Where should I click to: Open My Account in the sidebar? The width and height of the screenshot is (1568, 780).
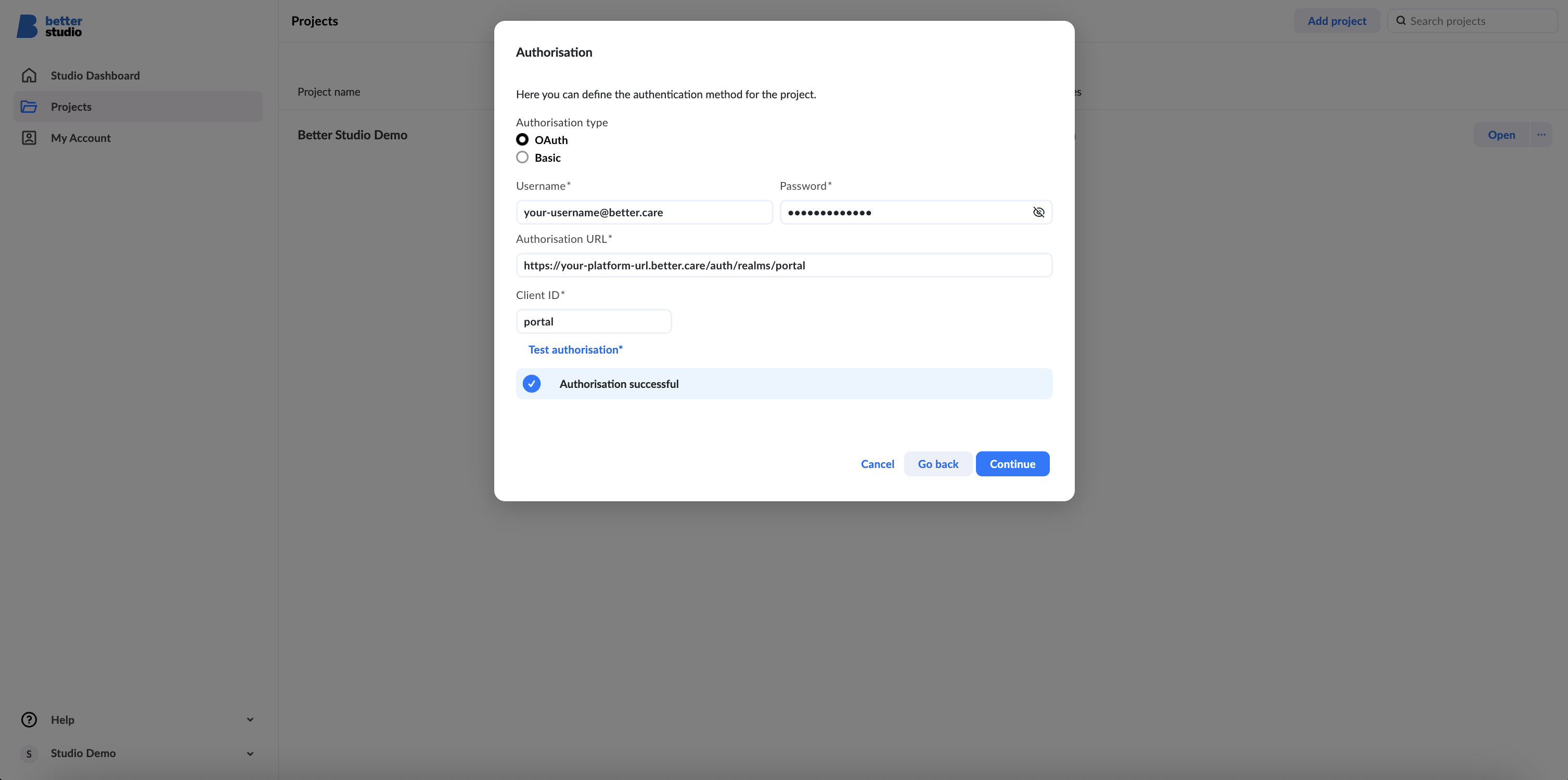tap(138, 137)
